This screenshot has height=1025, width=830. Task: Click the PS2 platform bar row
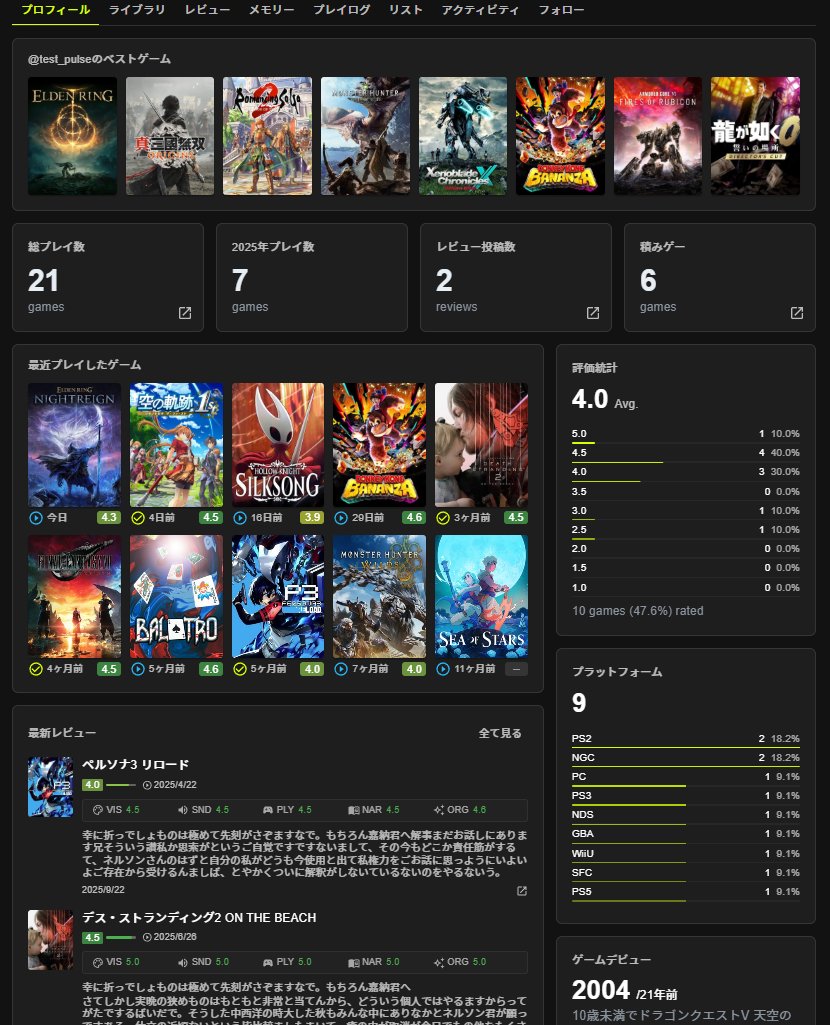point(686,739)
